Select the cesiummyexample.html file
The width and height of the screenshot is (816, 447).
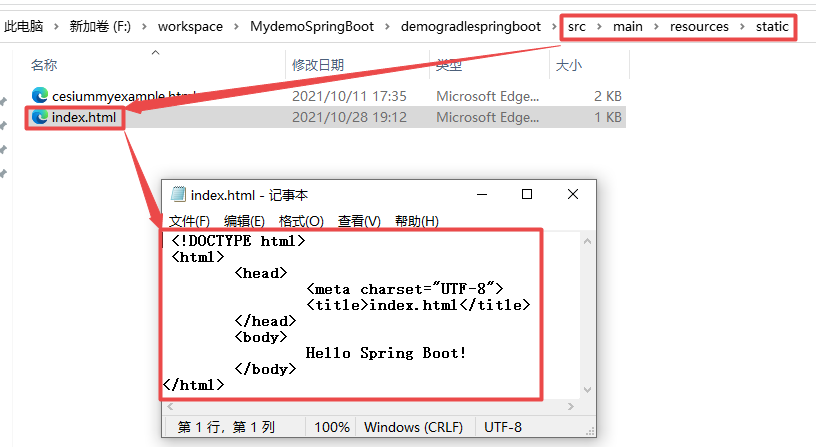(124, 96)
